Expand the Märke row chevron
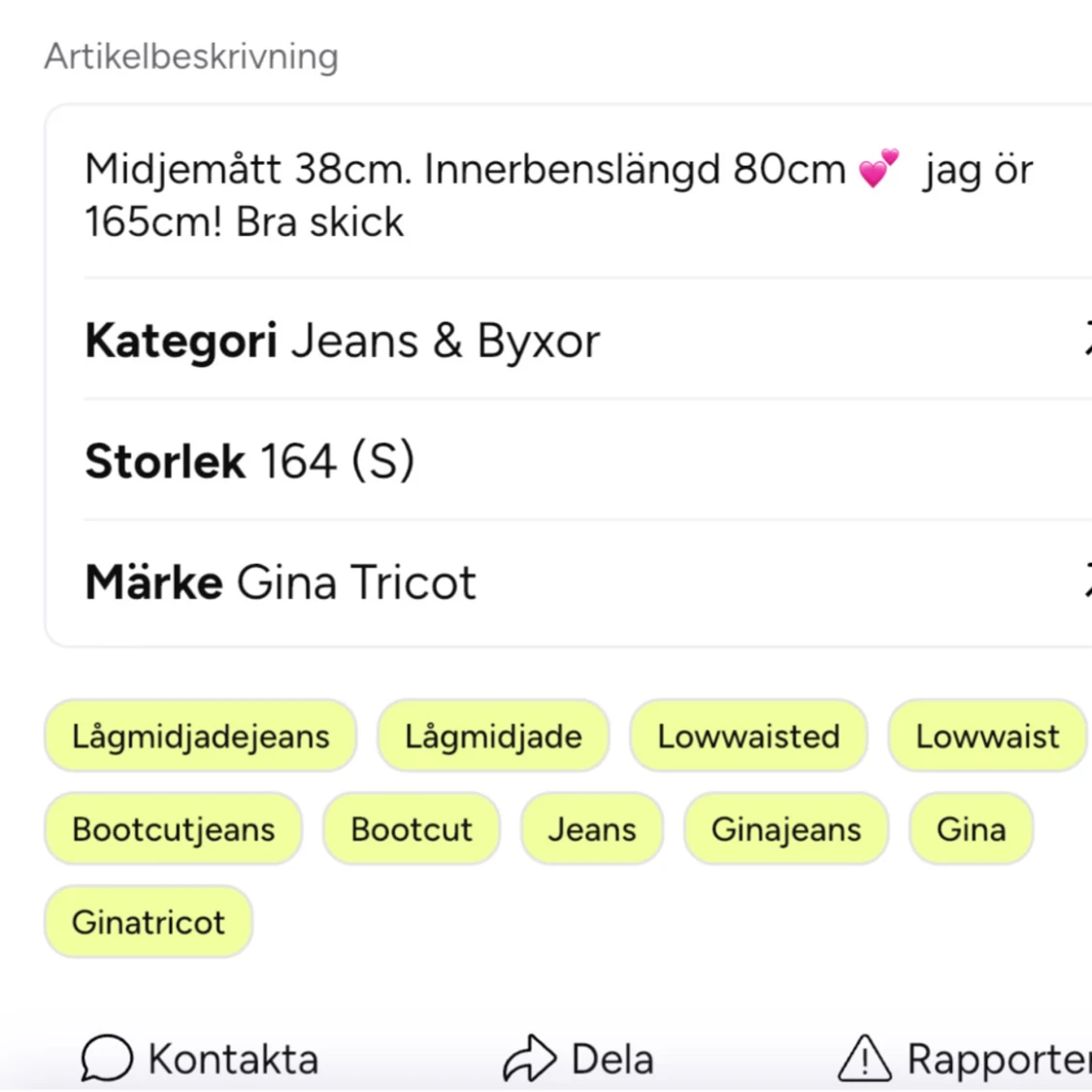This screenshot has height=1092, width=1092. [1087, 580]
